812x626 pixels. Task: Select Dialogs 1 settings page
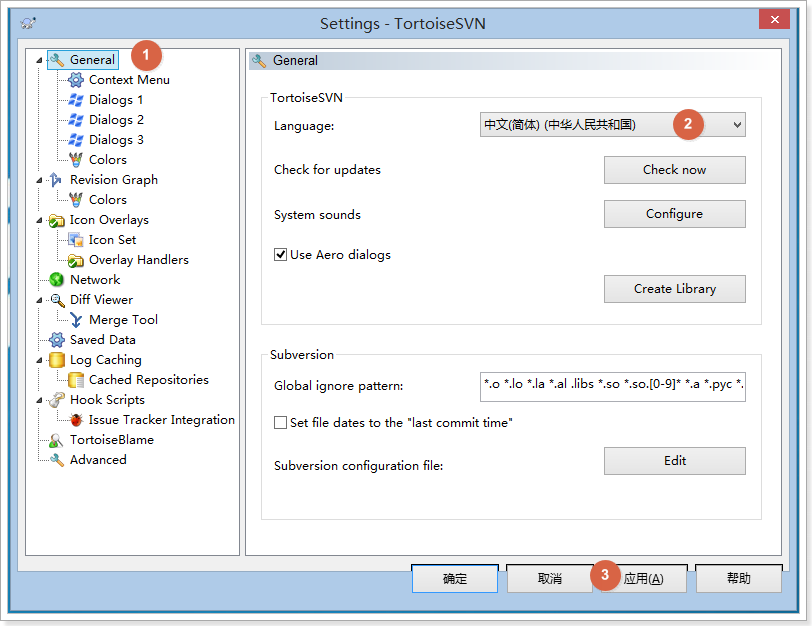(x=116, y=100)
